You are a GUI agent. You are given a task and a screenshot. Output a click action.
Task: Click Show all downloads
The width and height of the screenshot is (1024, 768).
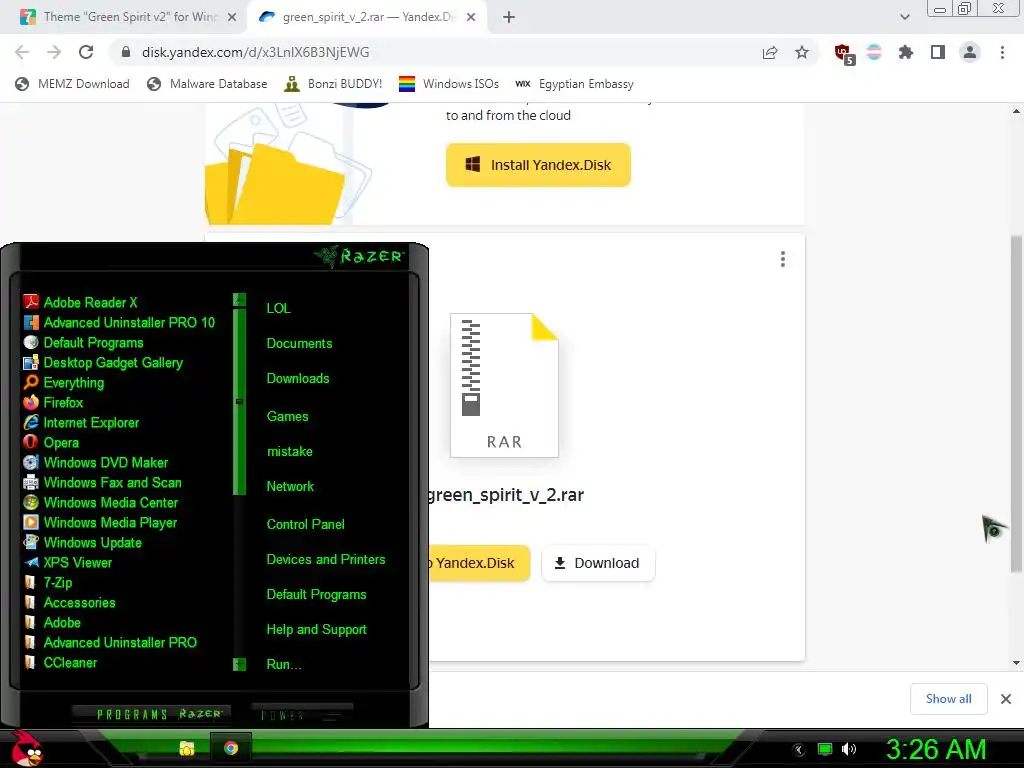coord(948,699)
